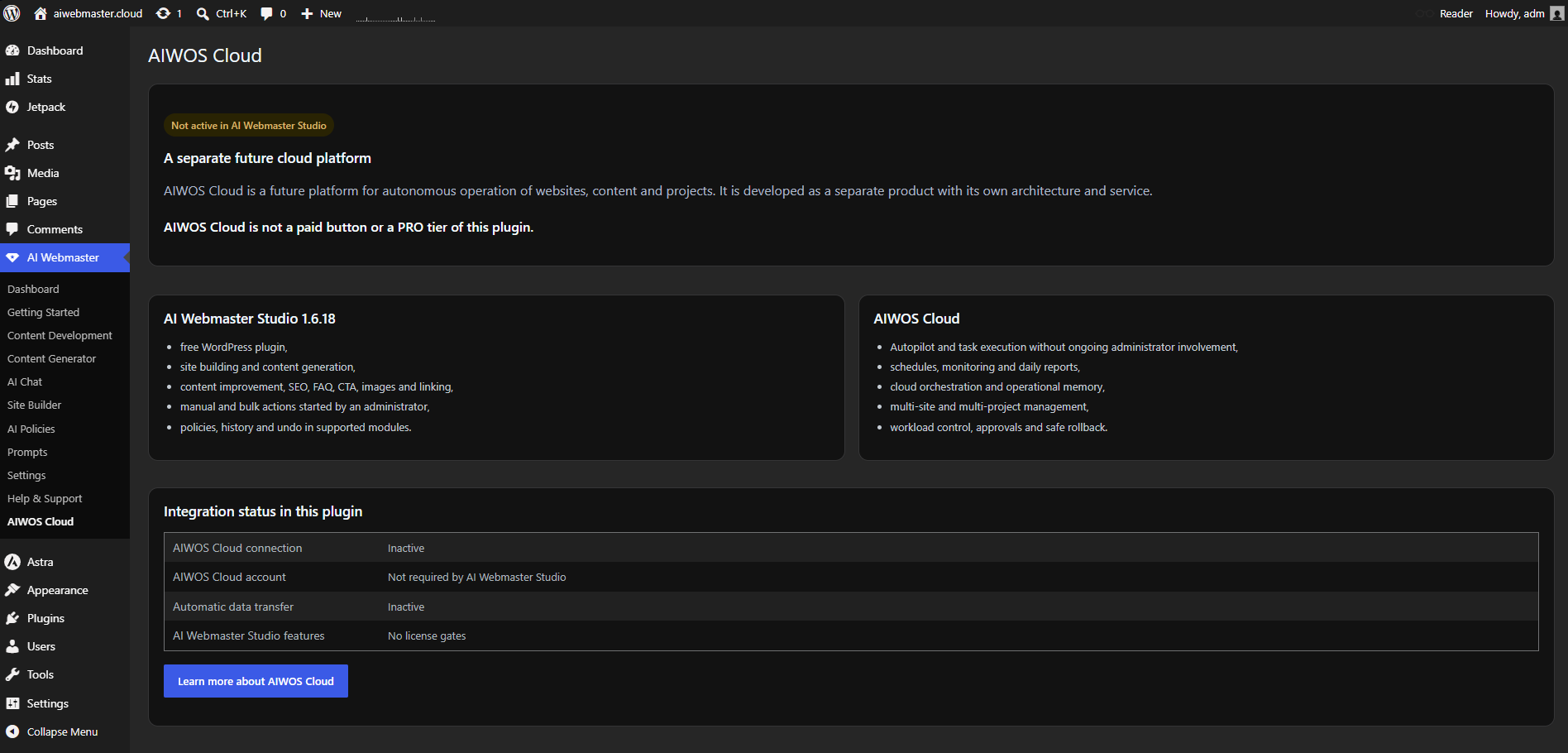Open AI Chat submenu item
Image resolution: width=1568 pixels, height=753 pixels.
tap(25, 381)
